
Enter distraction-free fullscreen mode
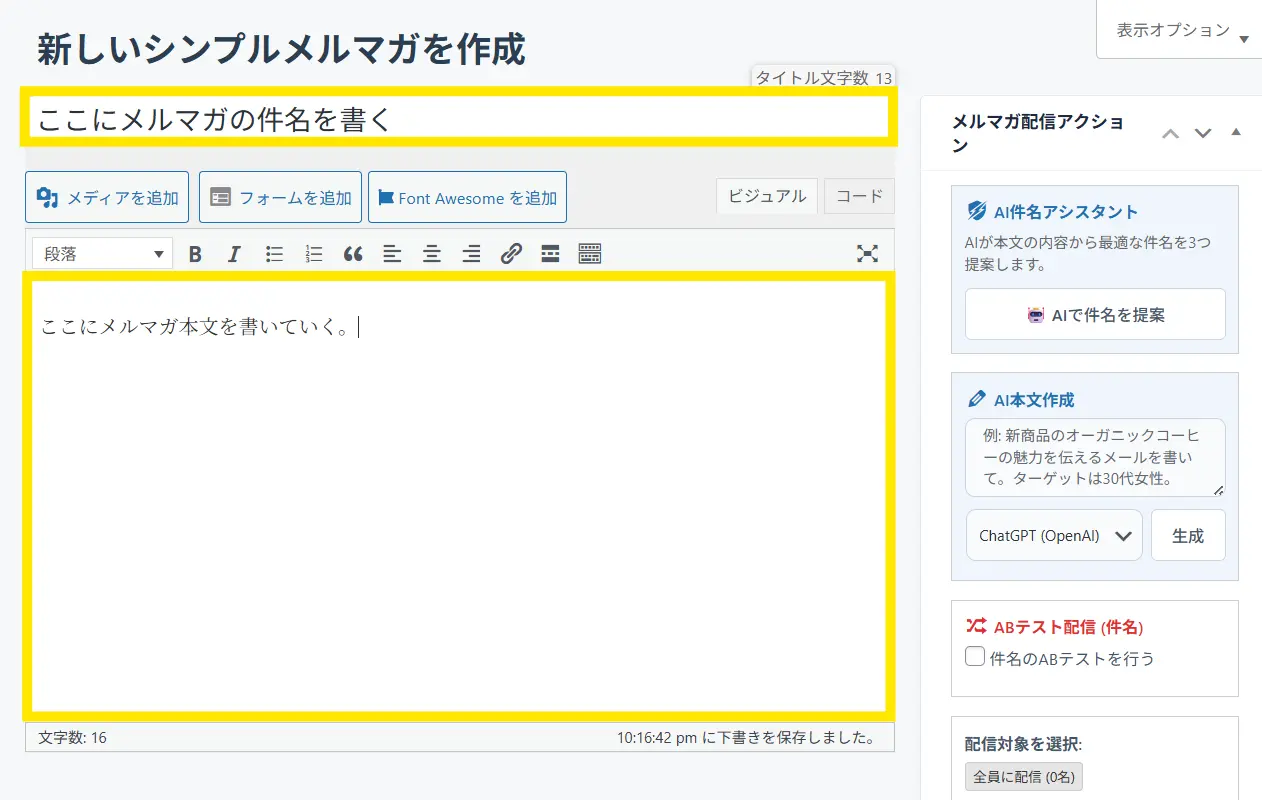click(867, 254)
